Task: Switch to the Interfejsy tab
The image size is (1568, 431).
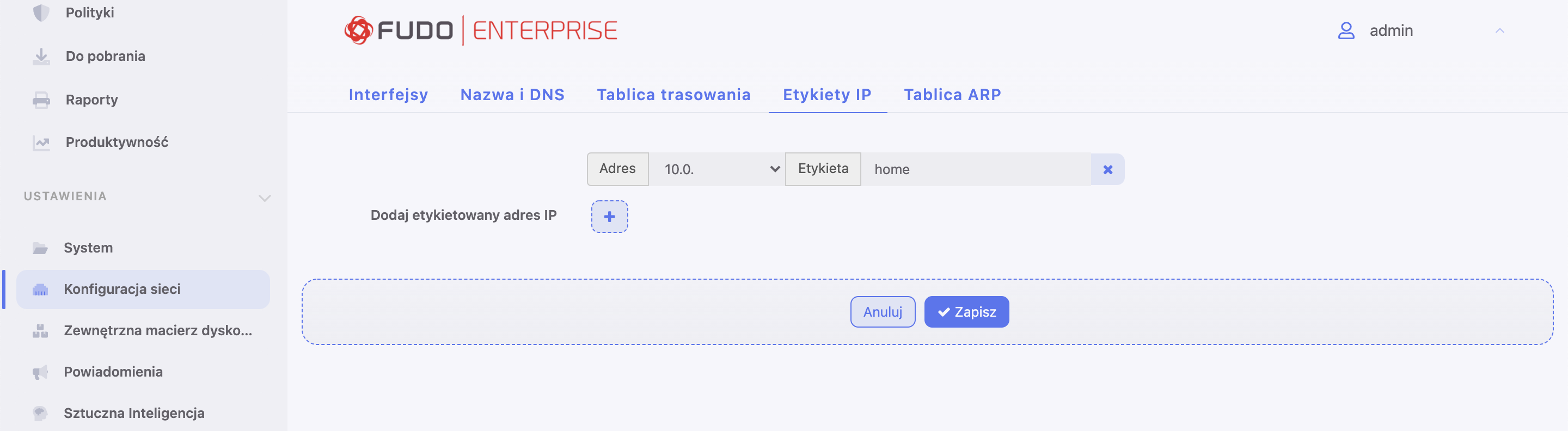Action: 388,95
